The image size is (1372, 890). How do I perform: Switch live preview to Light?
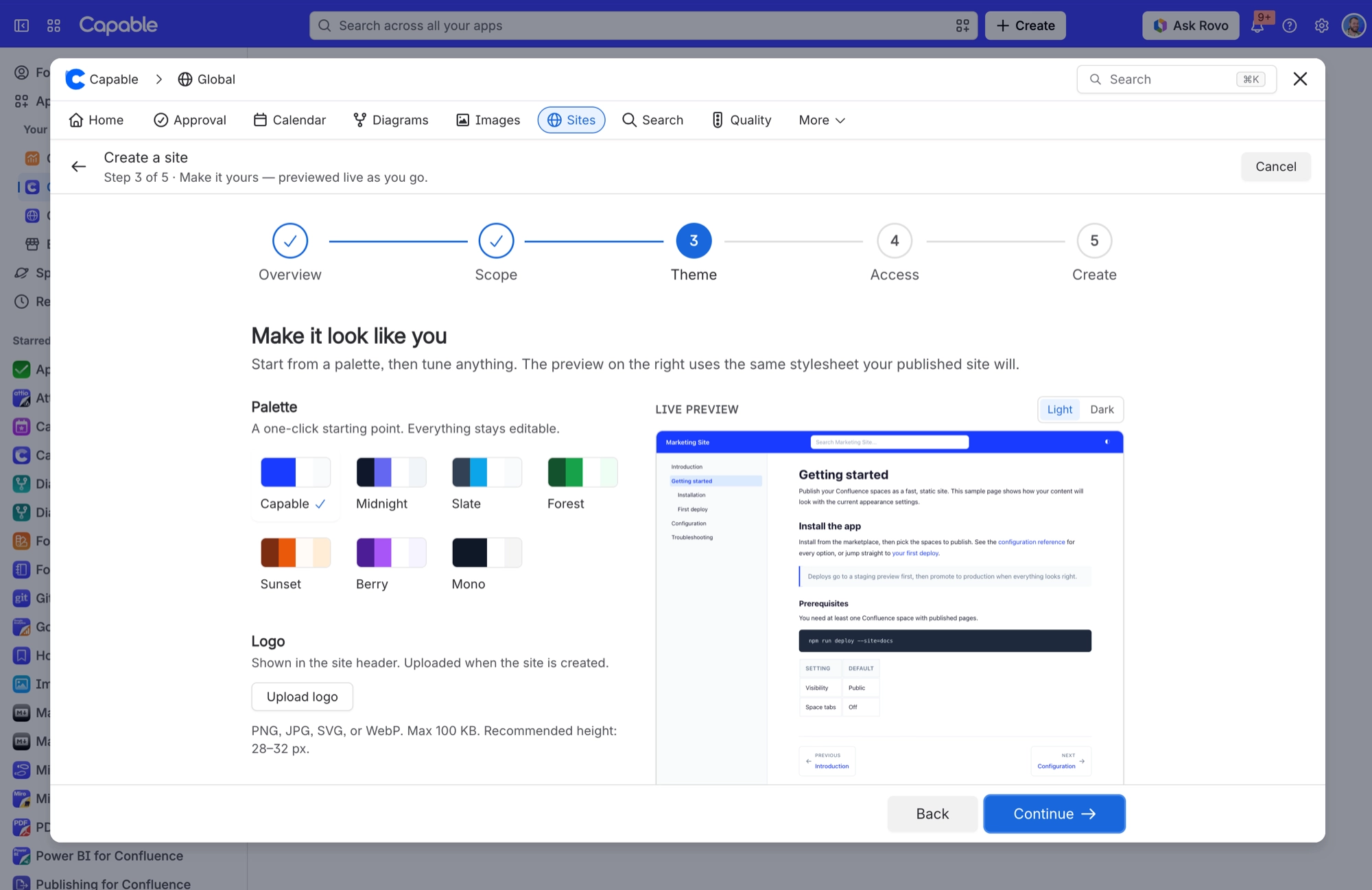[1060, 410]
